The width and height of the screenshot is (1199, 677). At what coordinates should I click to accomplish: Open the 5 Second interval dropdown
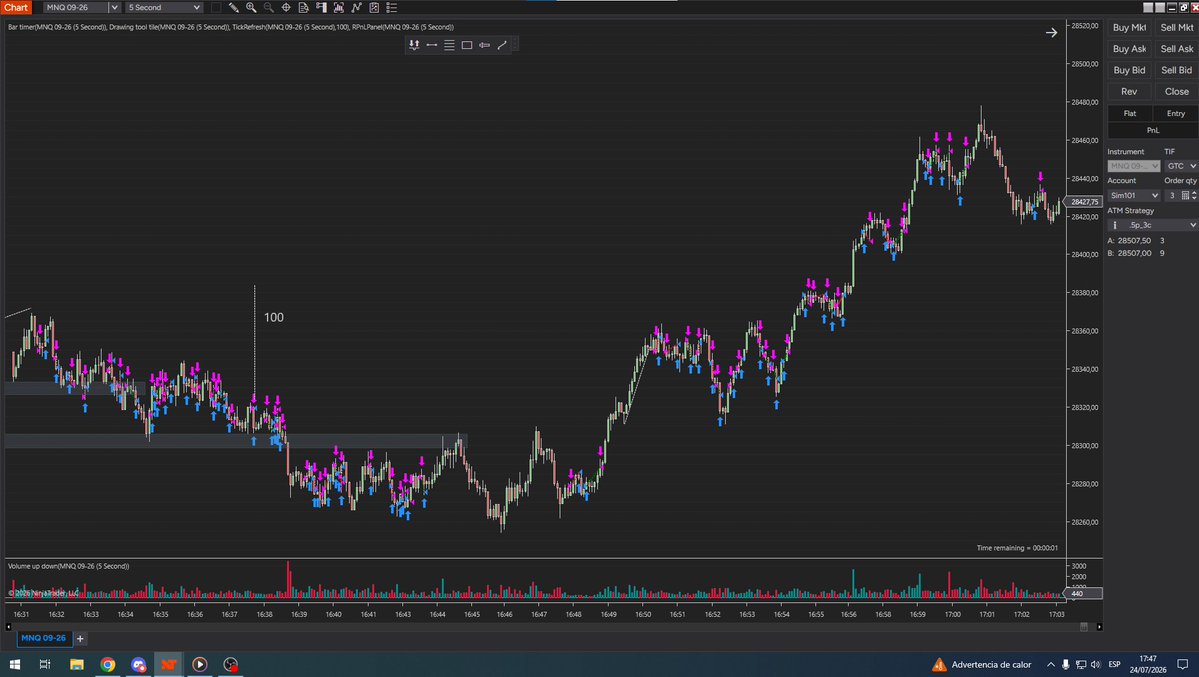(164, 8)
